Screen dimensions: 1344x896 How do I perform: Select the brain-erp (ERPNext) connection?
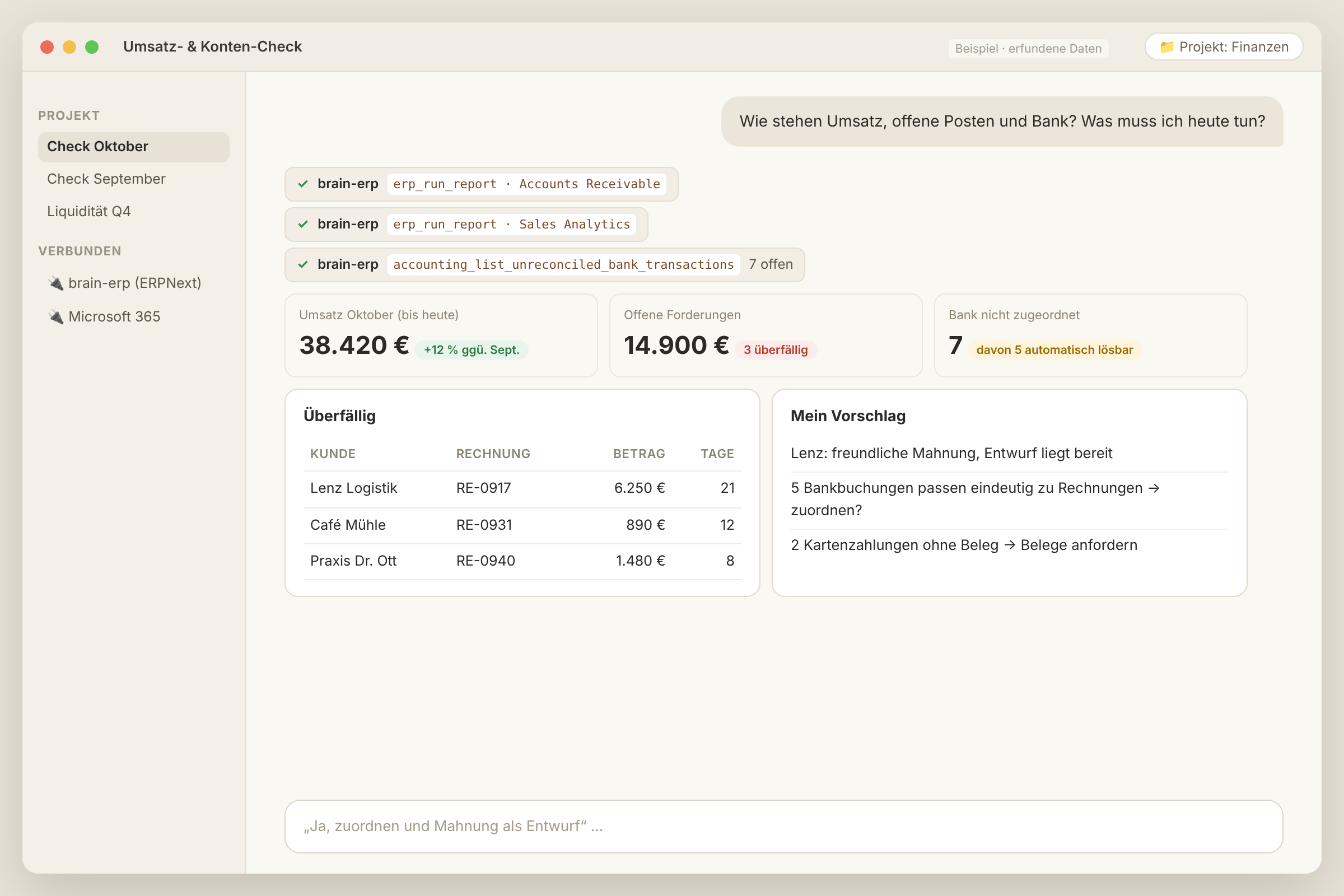click(134, 283)
